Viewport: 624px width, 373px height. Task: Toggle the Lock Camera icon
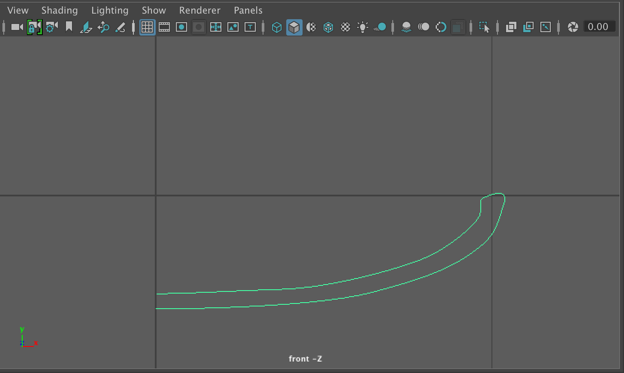click(x=34, y=27)
